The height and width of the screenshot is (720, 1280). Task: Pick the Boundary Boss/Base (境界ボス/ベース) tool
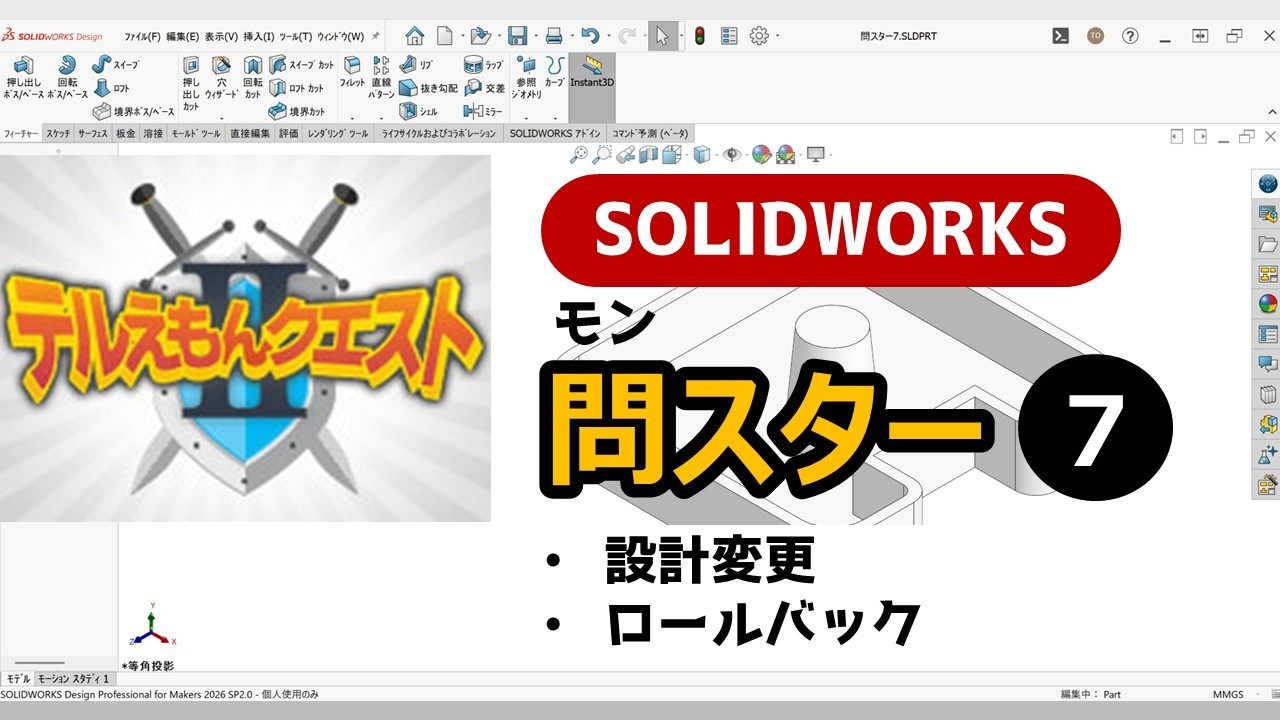134,112
